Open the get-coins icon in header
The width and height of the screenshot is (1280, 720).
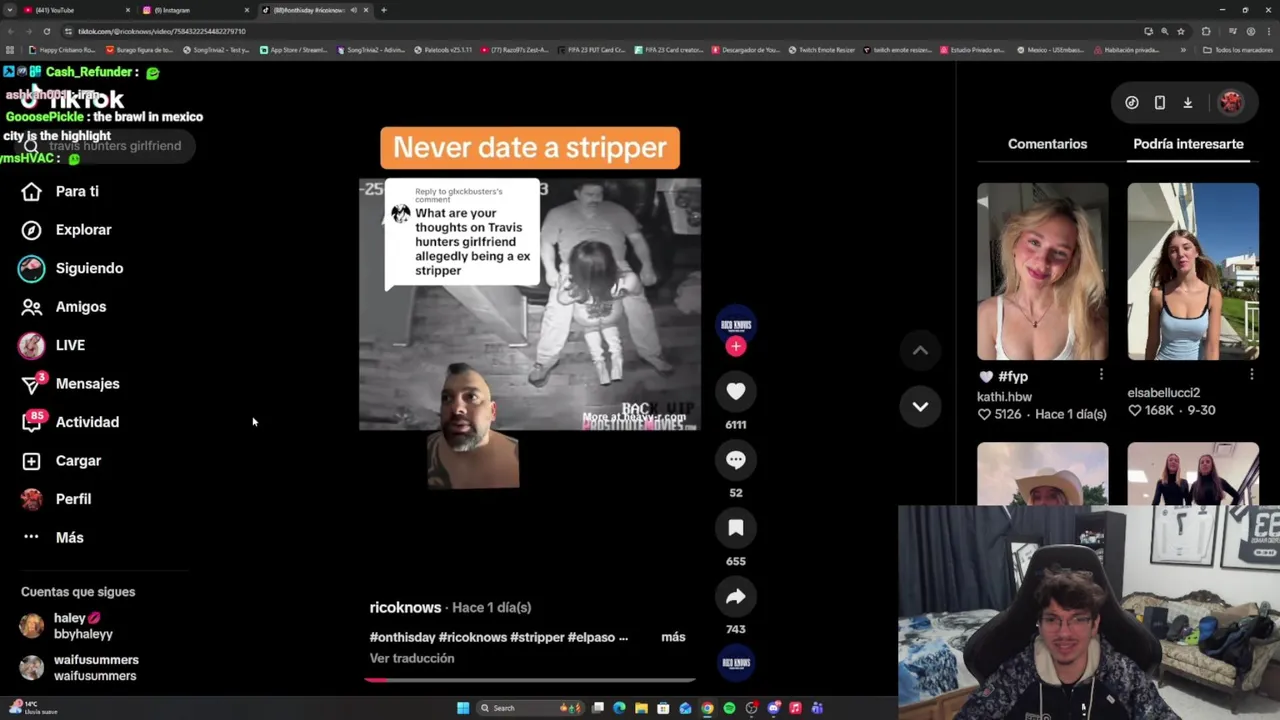(1132, 103)
